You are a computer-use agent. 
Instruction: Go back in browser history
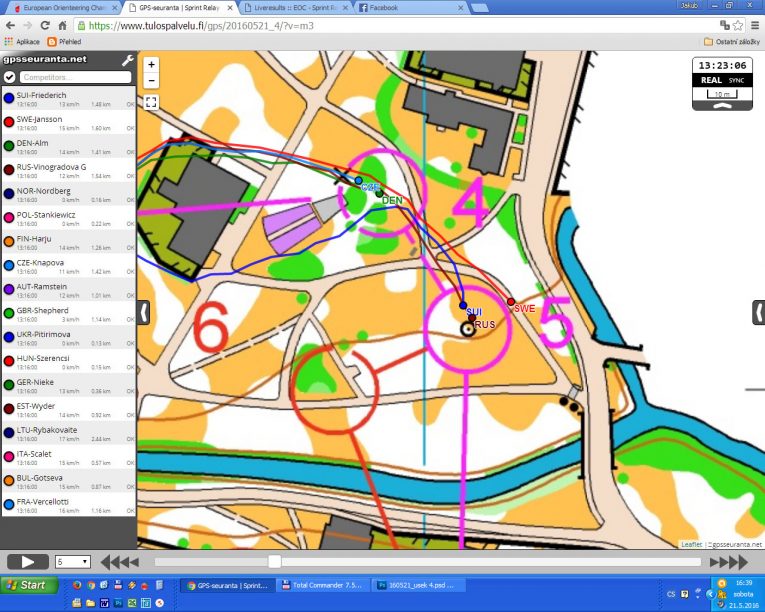click(x=10, y=25)
